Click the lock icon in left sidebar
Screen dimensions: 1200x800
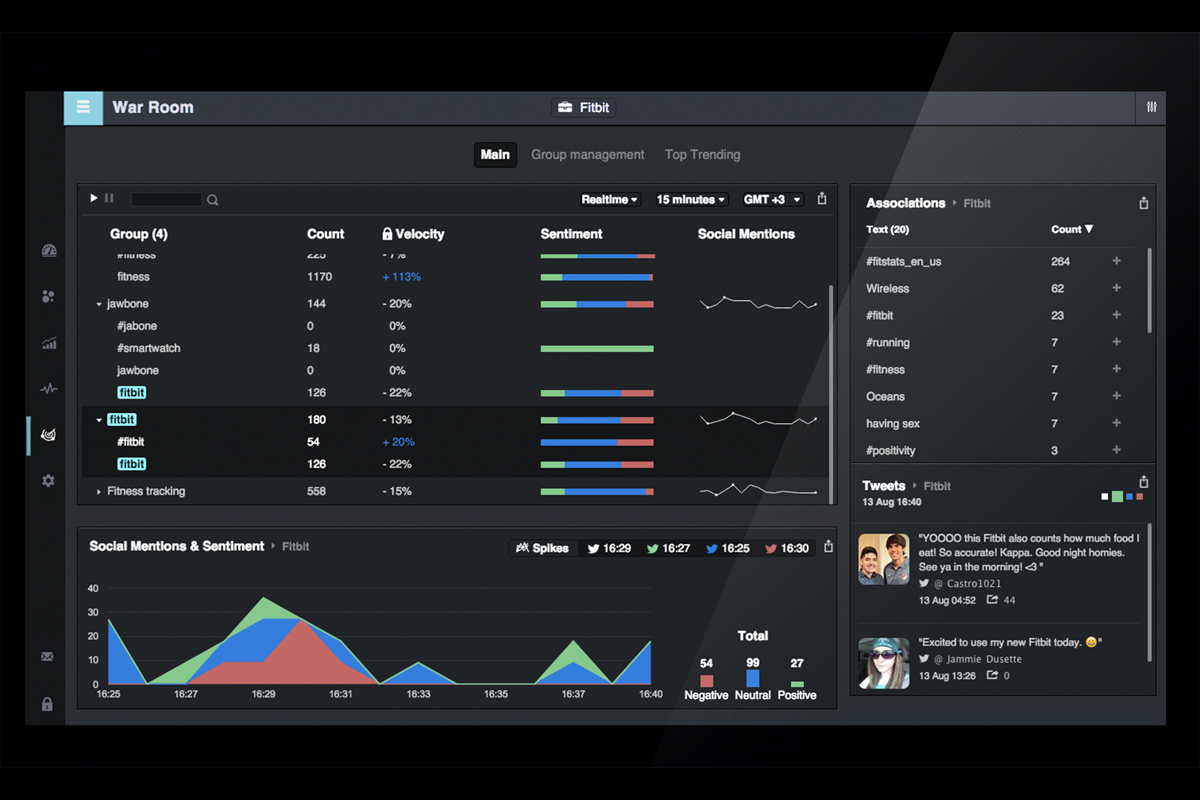[x=47, y=704]
